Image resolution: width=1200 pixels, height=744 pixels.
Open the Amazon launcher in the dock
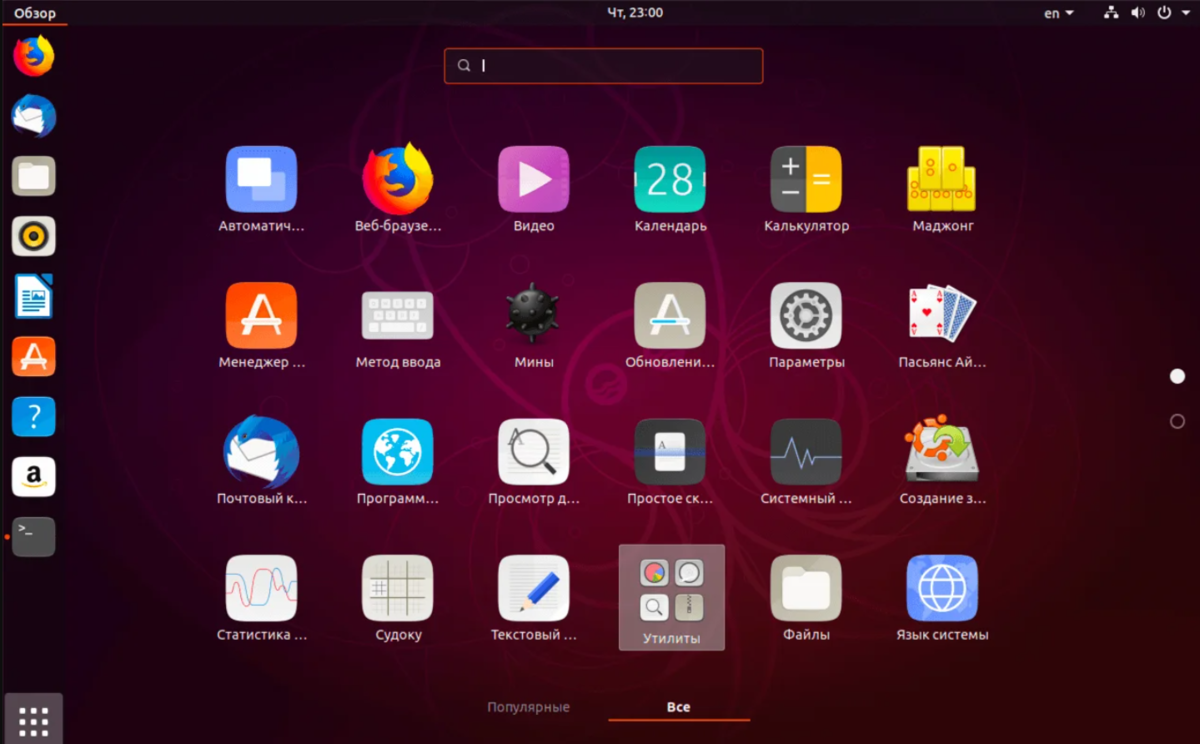[33, 477]
